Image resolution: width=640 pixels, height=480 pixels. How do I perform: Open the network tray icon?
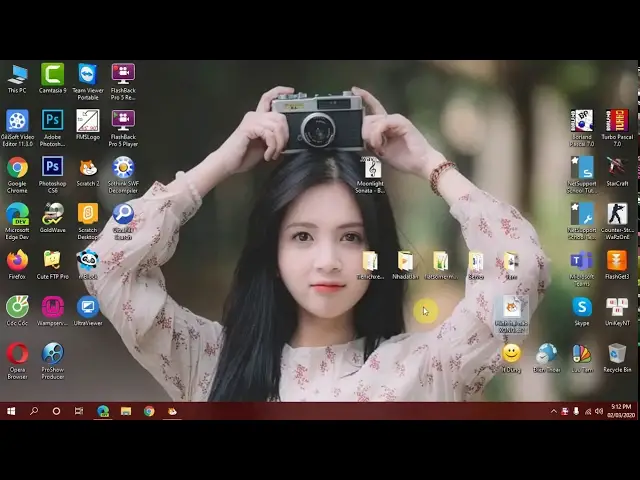tap(588, 411)
